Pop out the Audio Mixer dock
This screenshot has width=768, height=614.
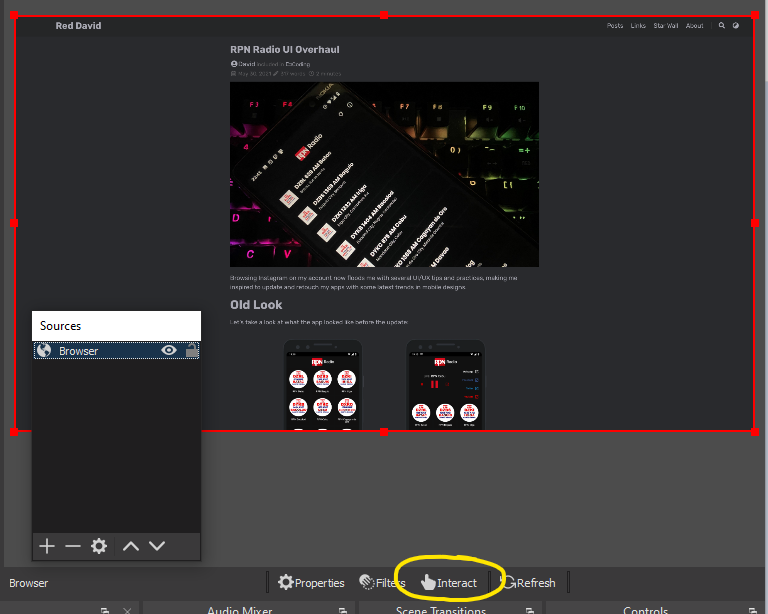click(x=343, y=611)
